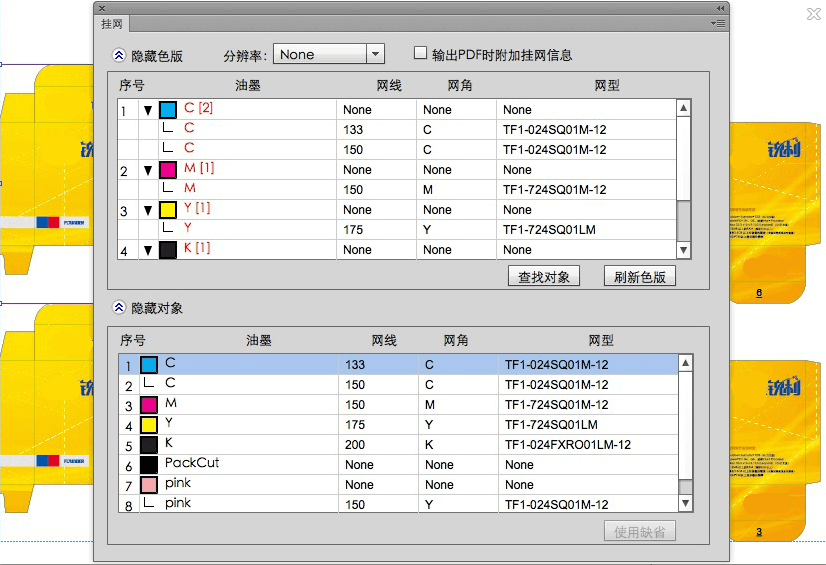Click the 刷新色版 button
826x565 pixels.
pos(639,277)
